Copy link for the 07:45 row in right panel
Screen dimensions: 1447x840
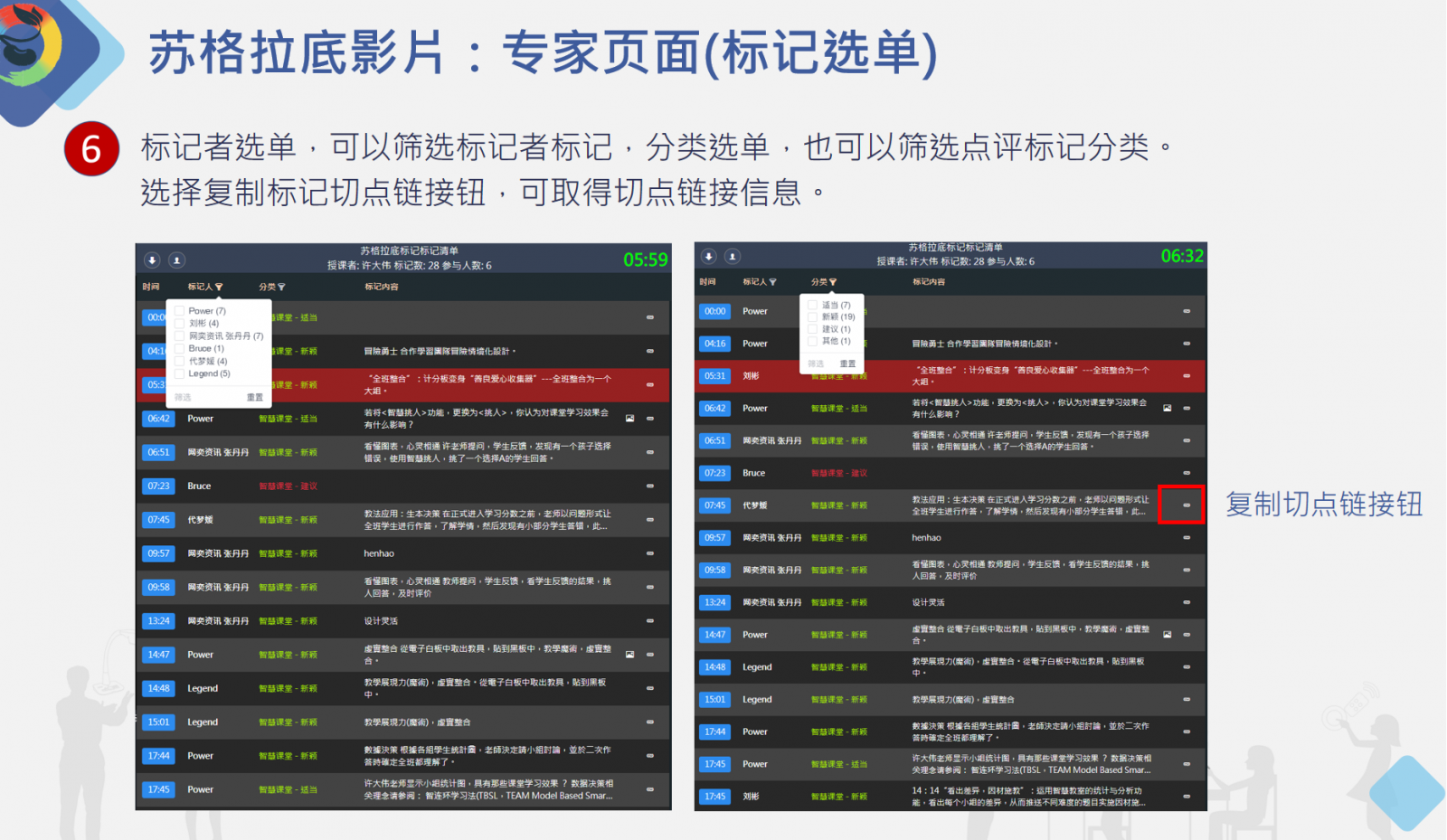(x=1187, y=505)
